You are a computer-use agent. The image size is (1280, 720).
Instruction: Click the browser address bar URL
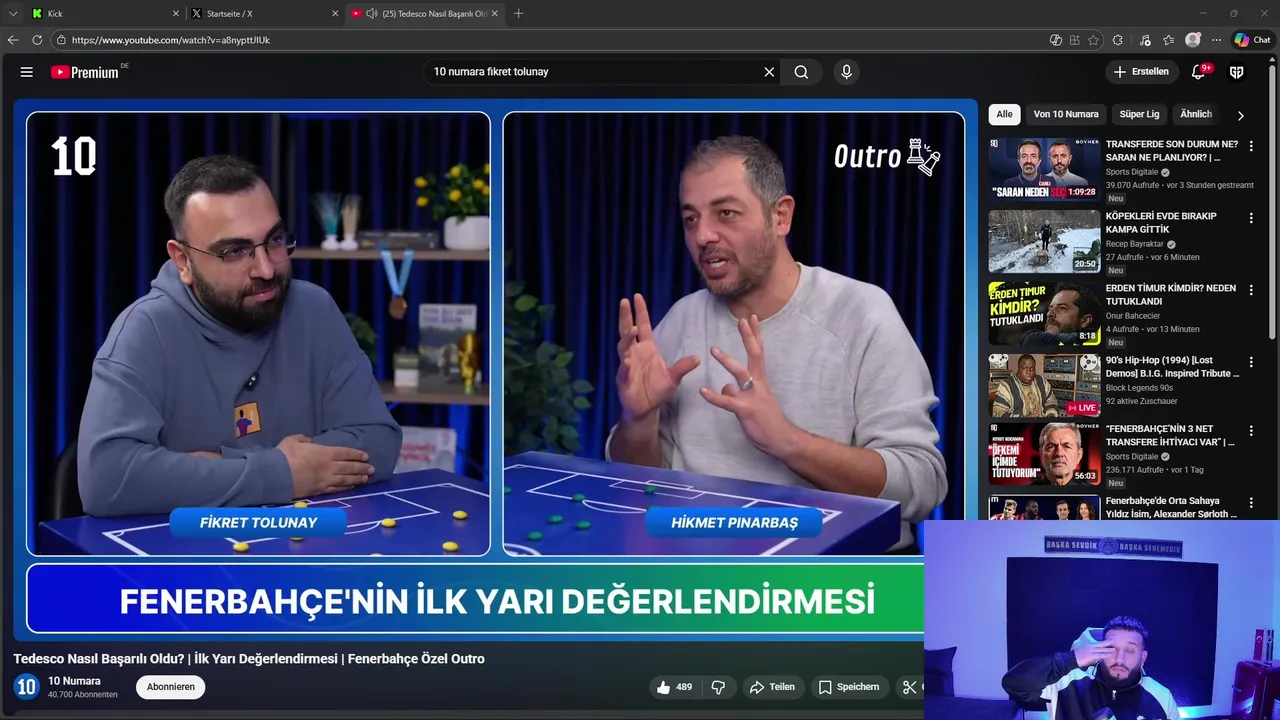(171, 40)
